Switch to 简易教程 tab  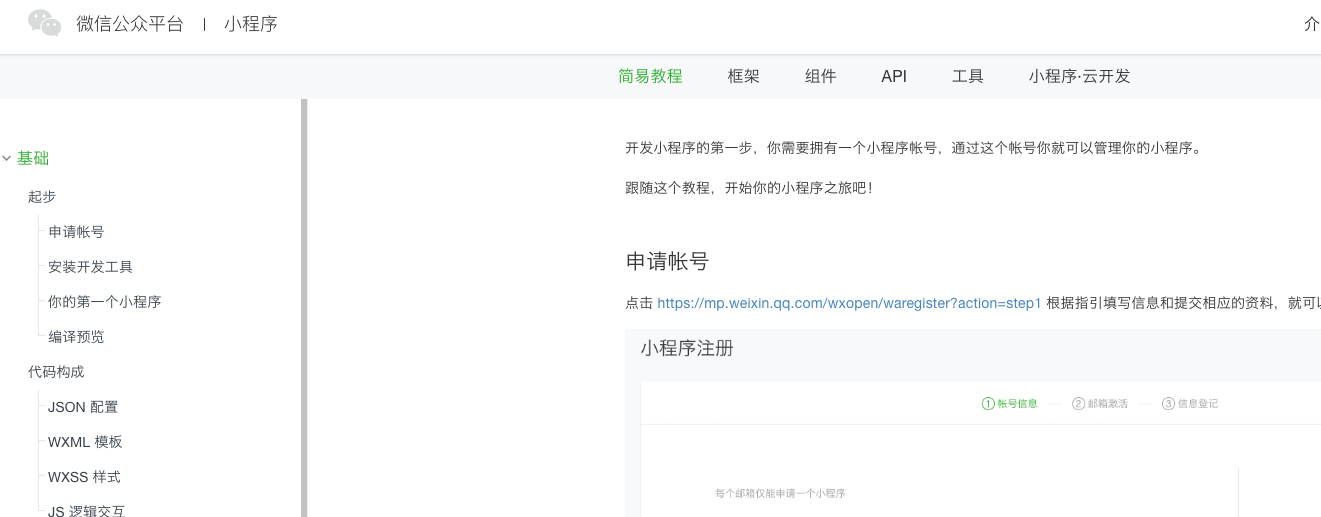650,76
